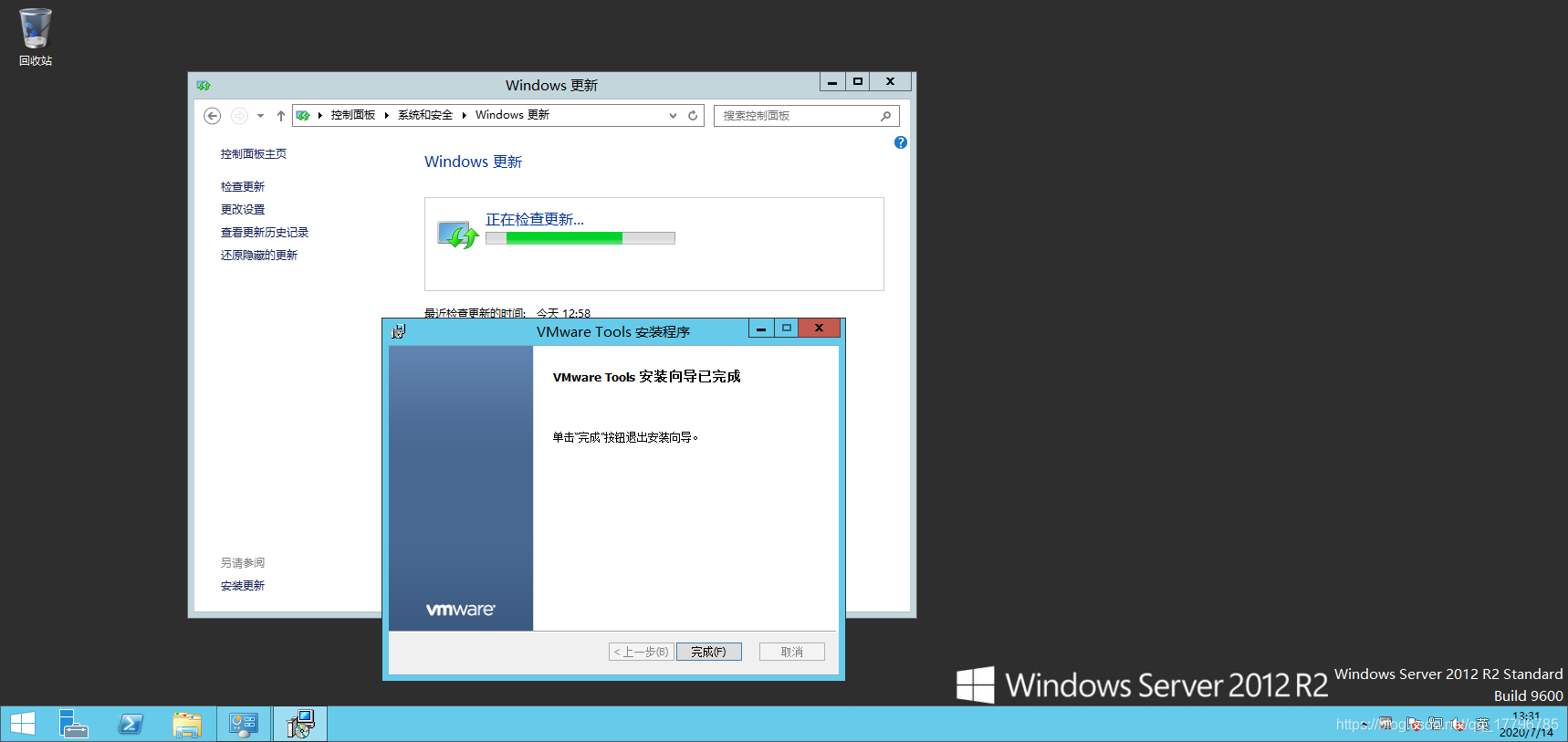Click the VMware Tools installer title icon
Screen dimensions: 1568x742
[x=399, y=331]
